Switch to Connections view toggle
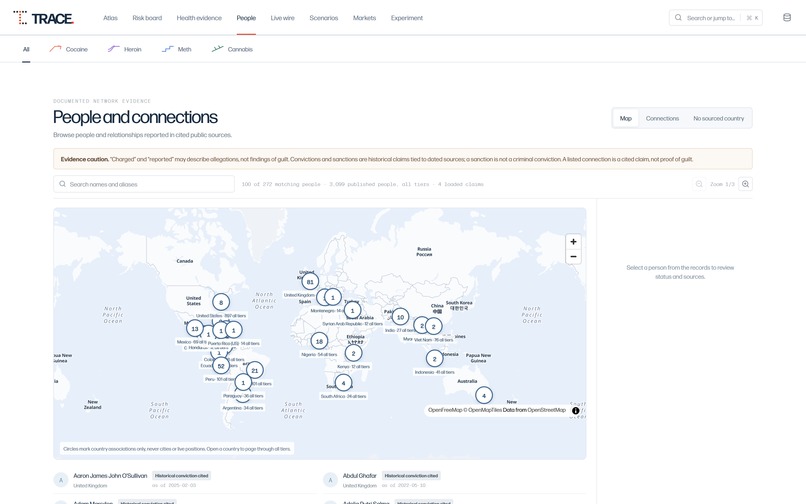This screenshot has height=504, width=806. pyautogui.click(x=662, y=118)
